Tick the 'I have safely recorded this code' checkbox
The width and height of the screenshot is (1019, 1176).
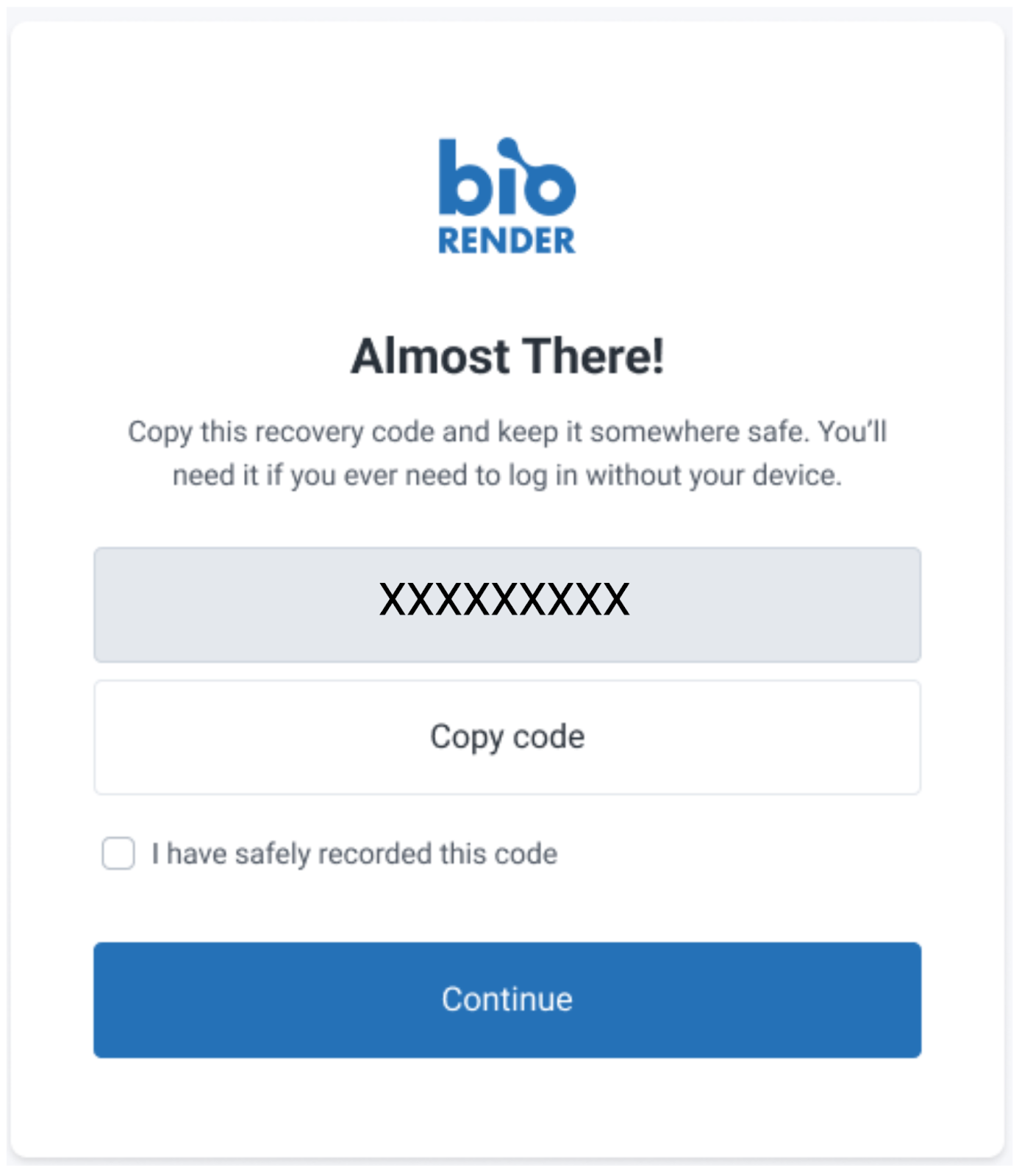click(x=118, y=853)
